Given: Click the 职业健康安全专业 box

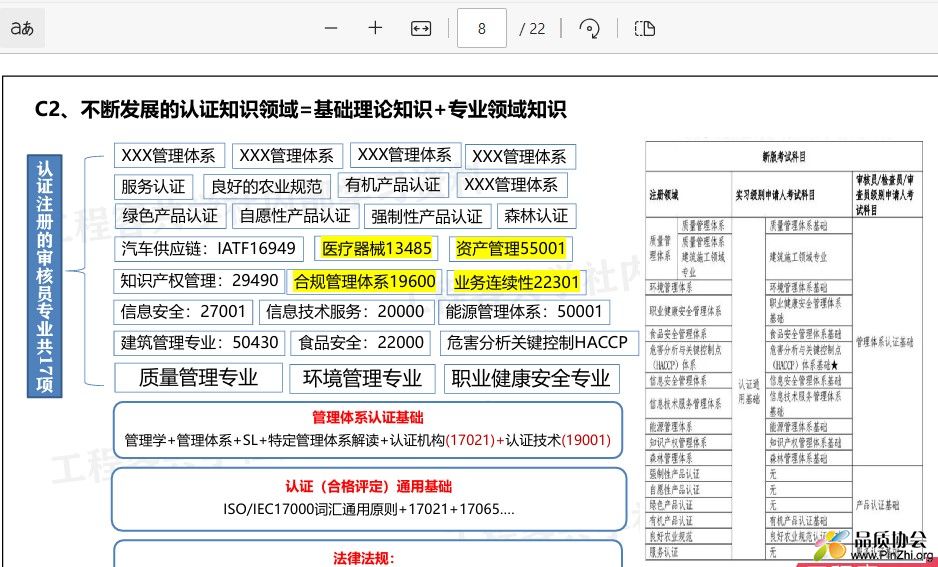Looking at the screenshot, I should [531, 379].
